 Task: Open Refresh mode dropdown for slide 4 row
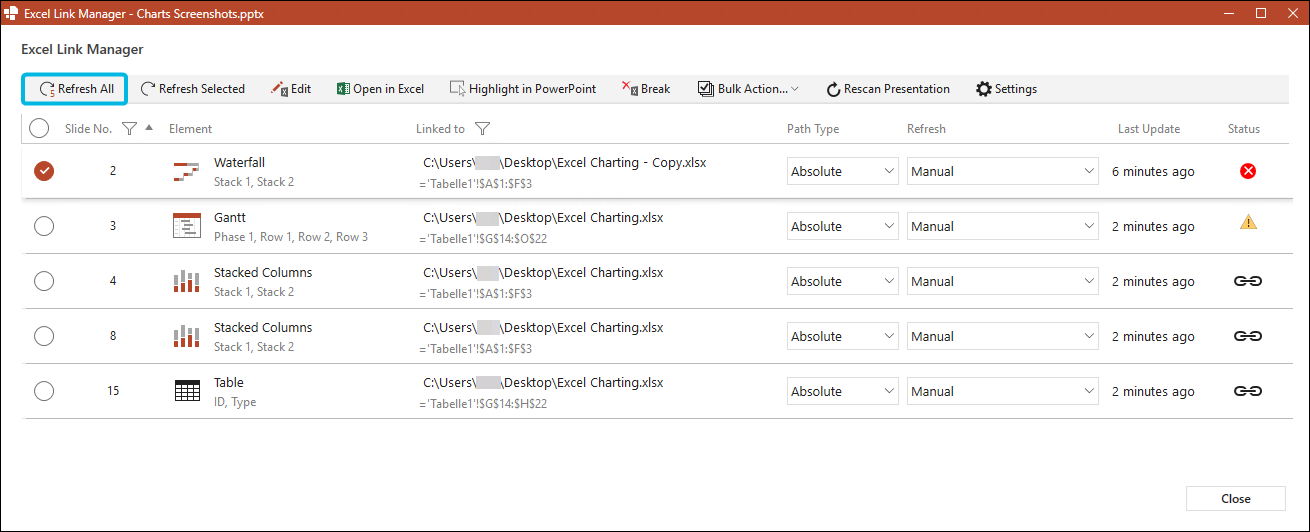[x=1003, y=281]
